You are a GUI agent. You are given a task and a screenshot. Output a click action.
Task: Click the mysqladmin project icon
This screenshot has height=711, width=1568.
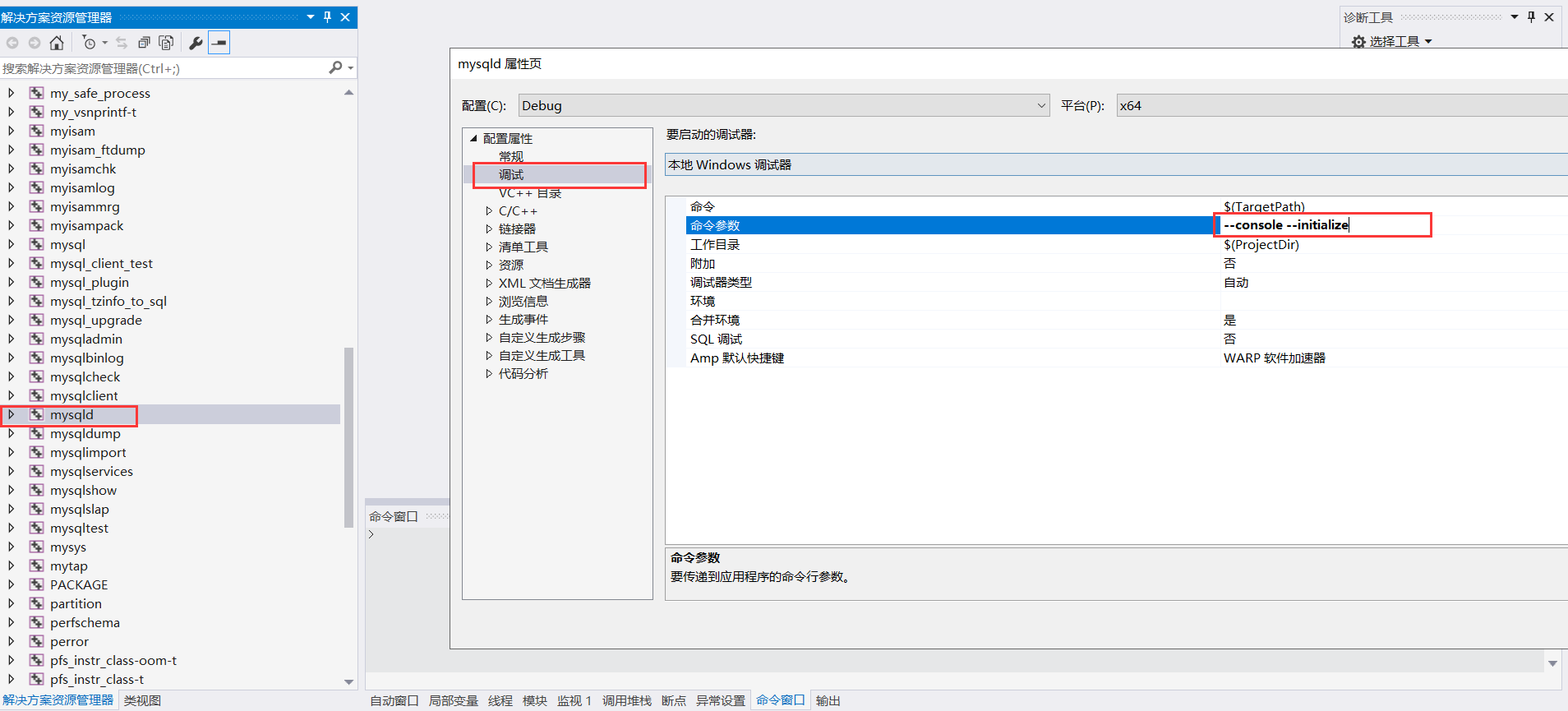point(37,339)
